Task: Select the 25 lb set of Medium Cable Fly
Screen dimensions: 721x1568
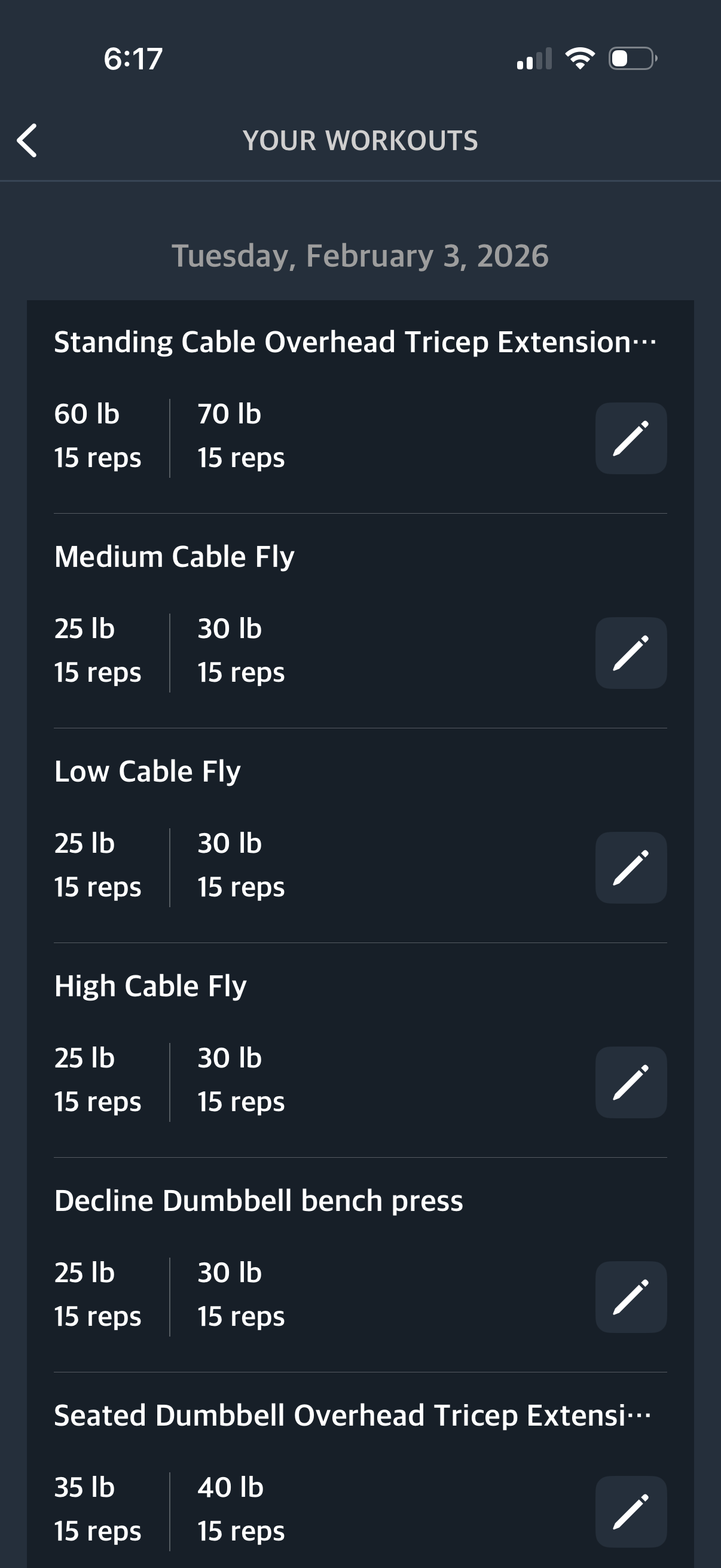Action: tap(97, 650)
